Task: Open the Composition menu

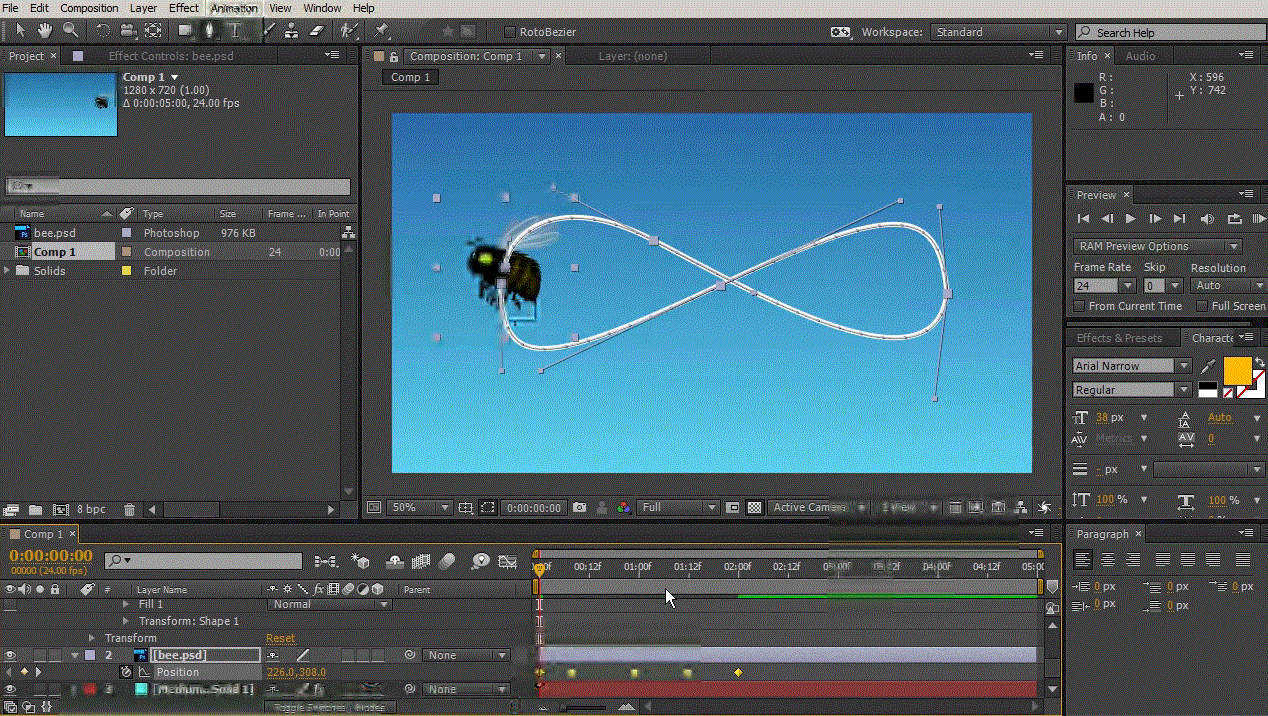Action: pyautogui.click(x=89, y=8)
